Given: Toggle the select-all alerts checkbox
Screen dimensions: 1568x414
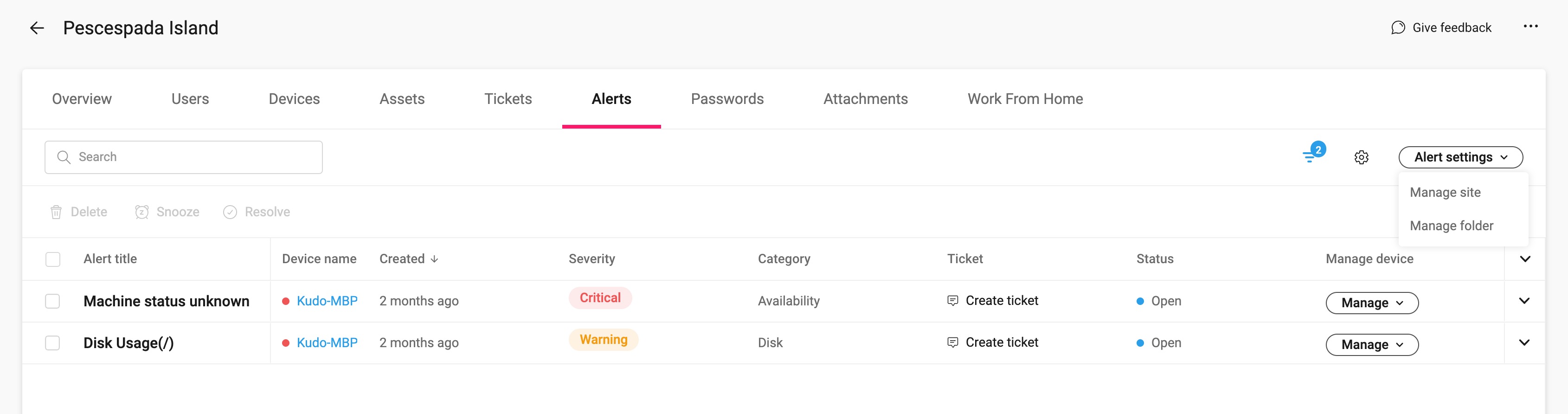Looking at the screenshot, I should point(53,259).
